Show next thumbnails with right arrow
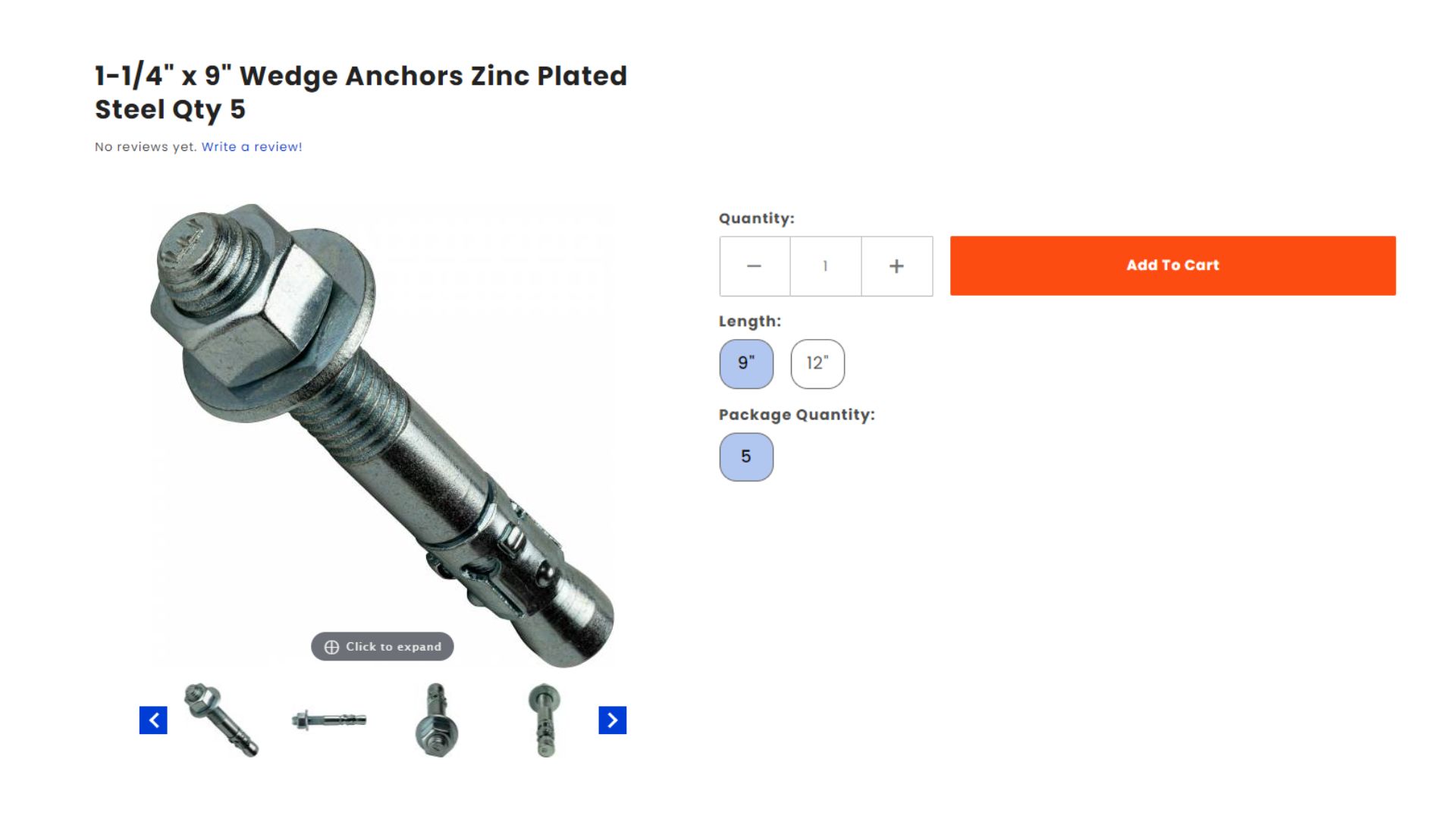1456x819 pixels. tap(613, 720)
